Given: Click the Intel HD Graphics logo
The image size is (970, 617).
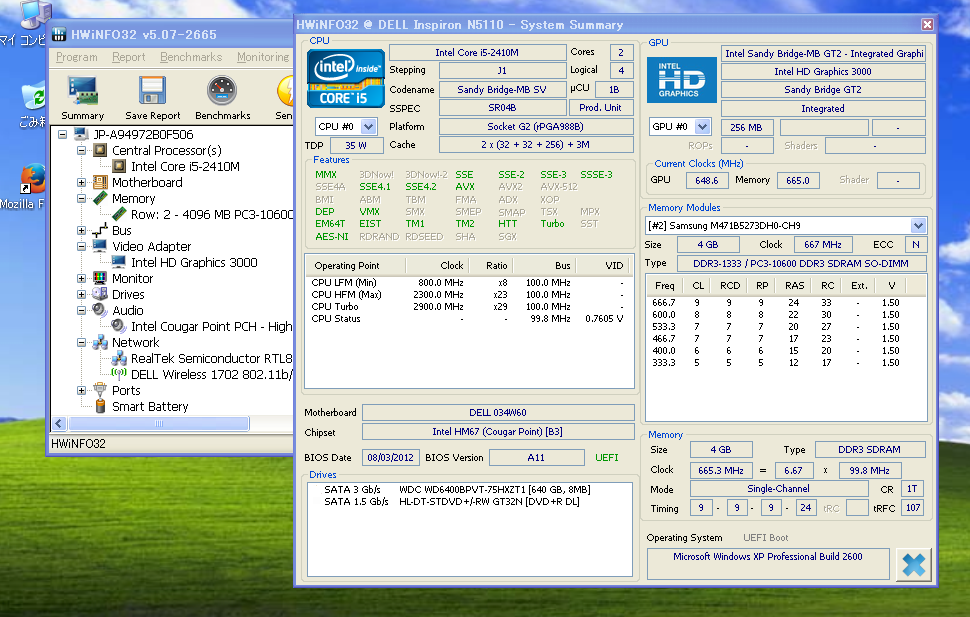Looking at the screenshot, I should [x=681, y=80].
